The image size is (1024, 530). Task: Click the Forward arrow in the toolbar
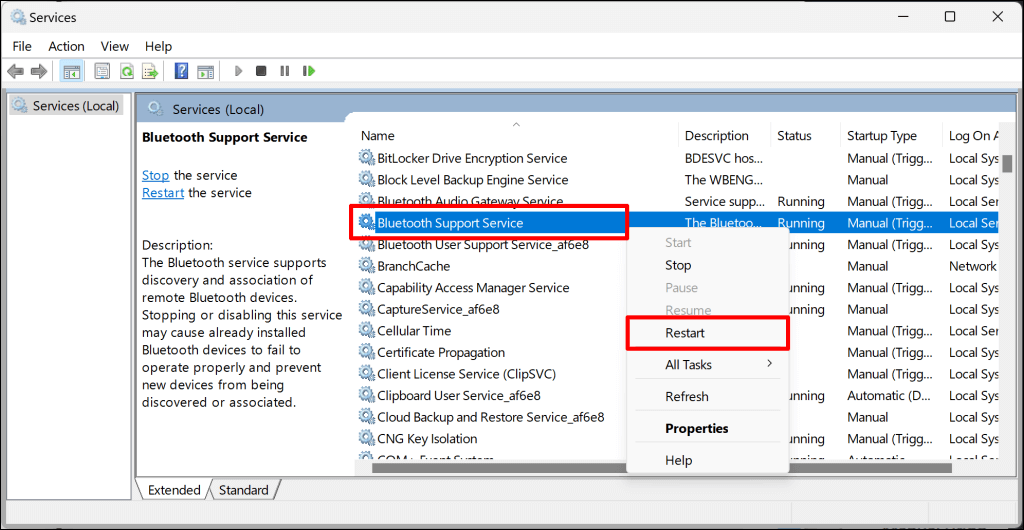(x=39, y=71)
